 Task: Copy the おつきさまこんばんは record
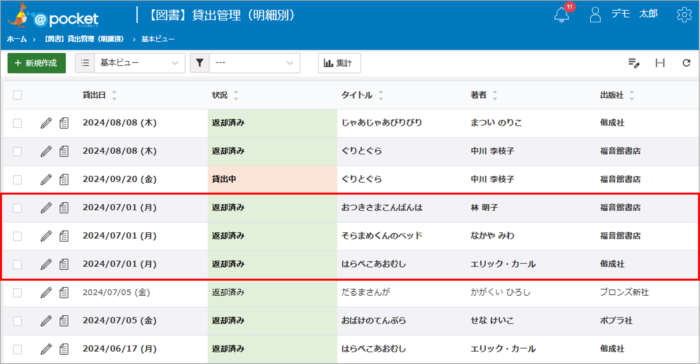click(64, 208)
